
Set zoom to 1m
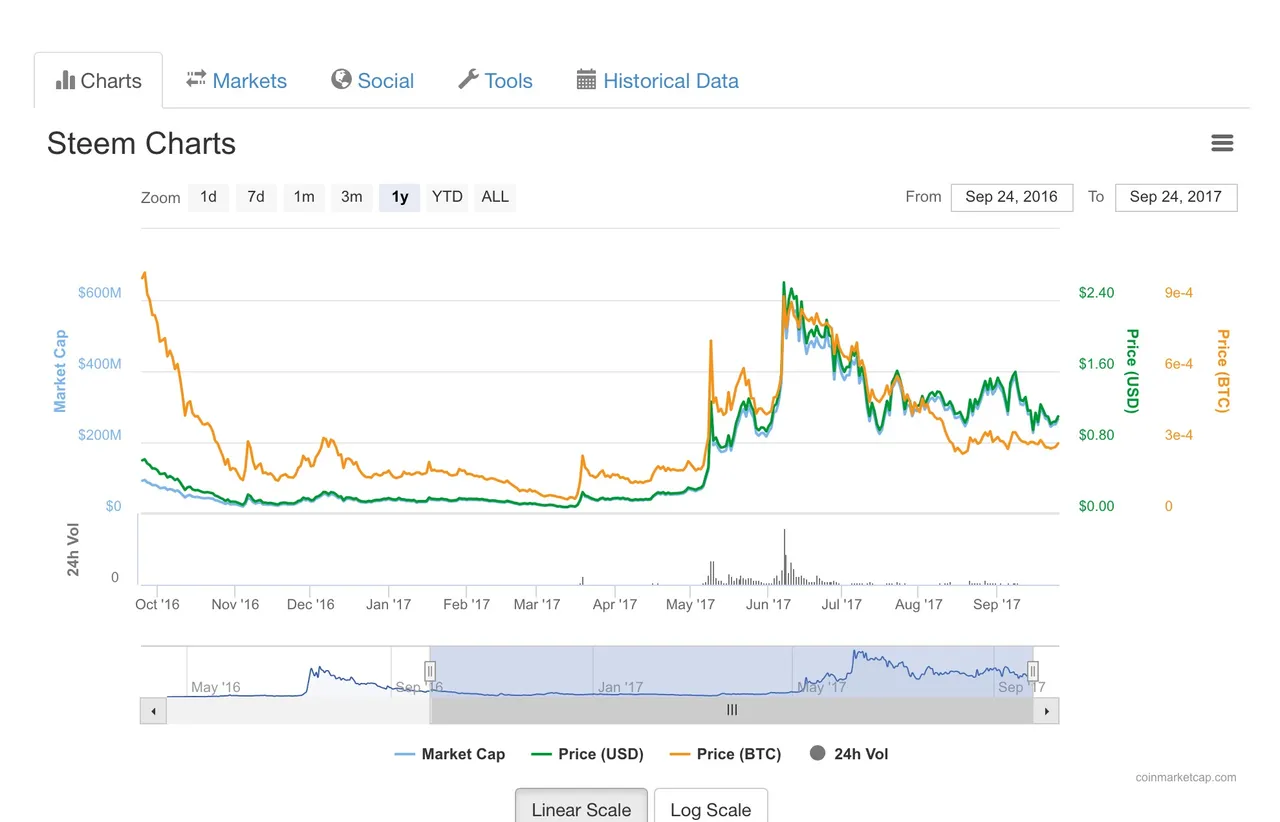[304, 197]
